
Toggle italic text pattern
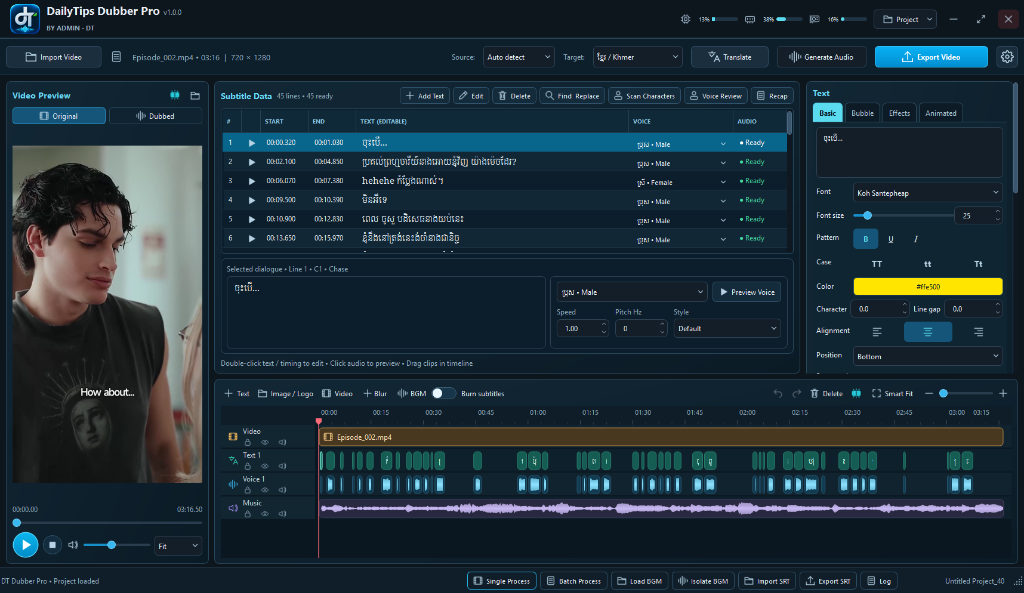click(x=916, y=239)
